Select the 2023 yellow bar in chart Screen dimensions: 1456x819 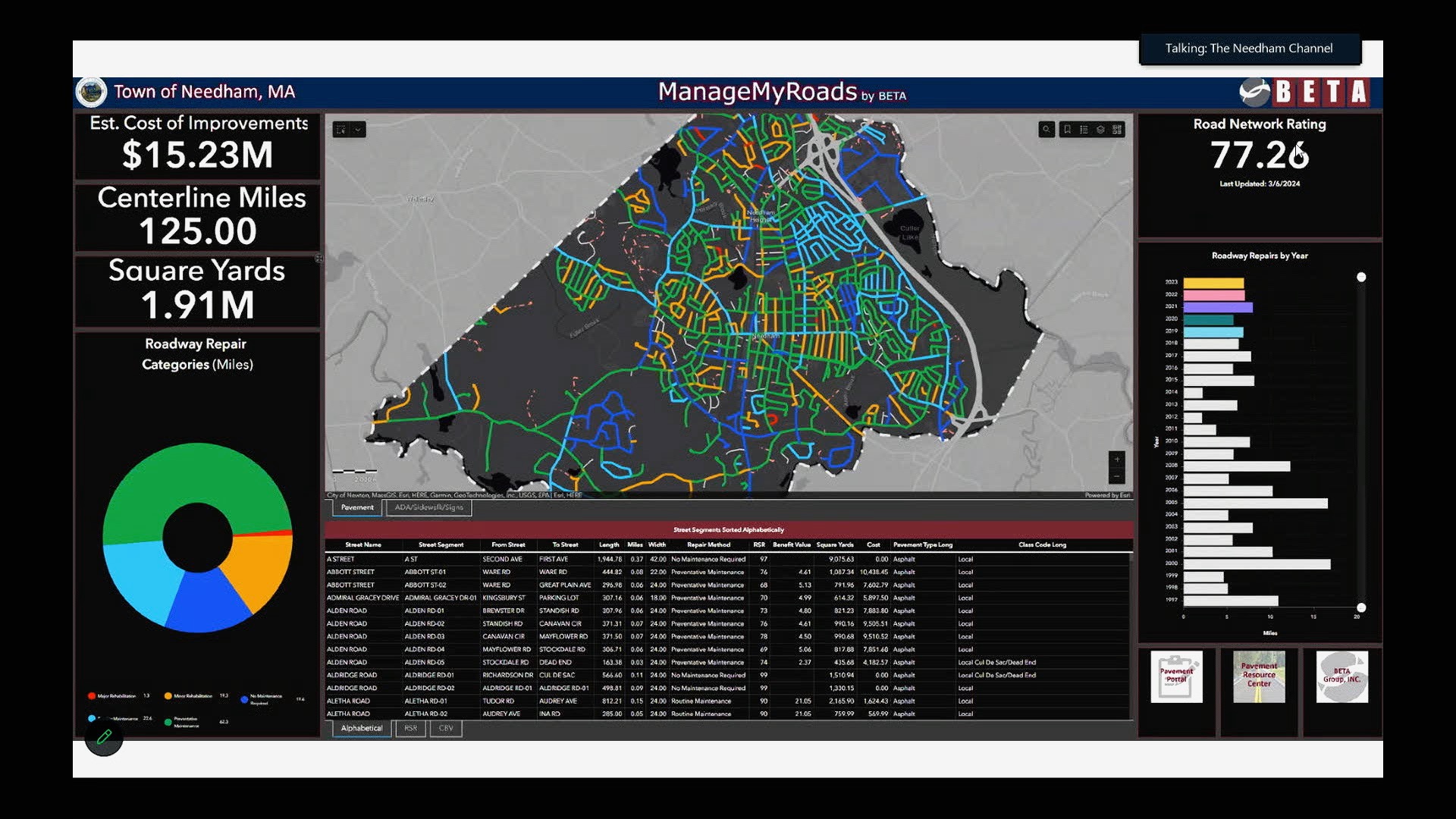click(x=1213, y=283)
